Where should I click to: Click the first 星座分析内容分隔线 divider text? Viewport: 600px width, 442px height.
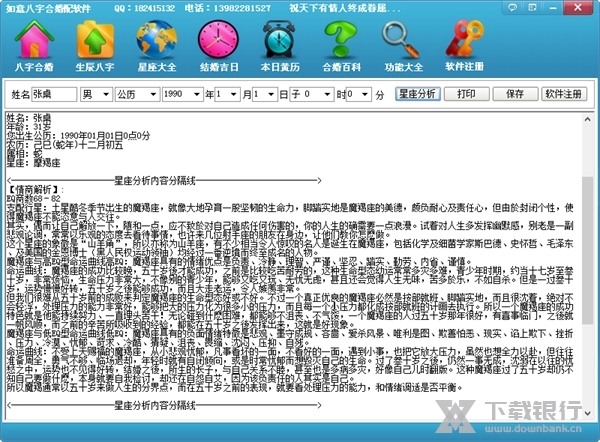155,181
